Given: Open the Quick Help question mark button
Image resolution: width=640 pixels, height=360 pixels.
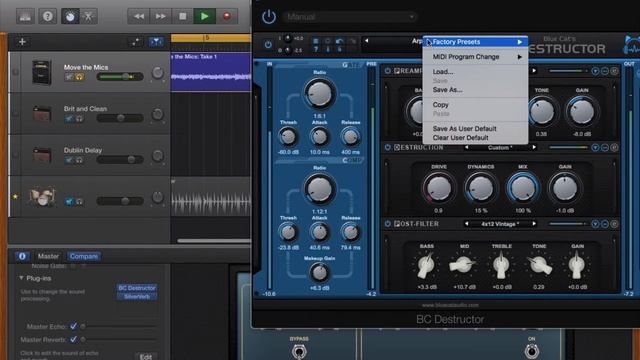Looking at the screenshot, I should pos(48,16).
